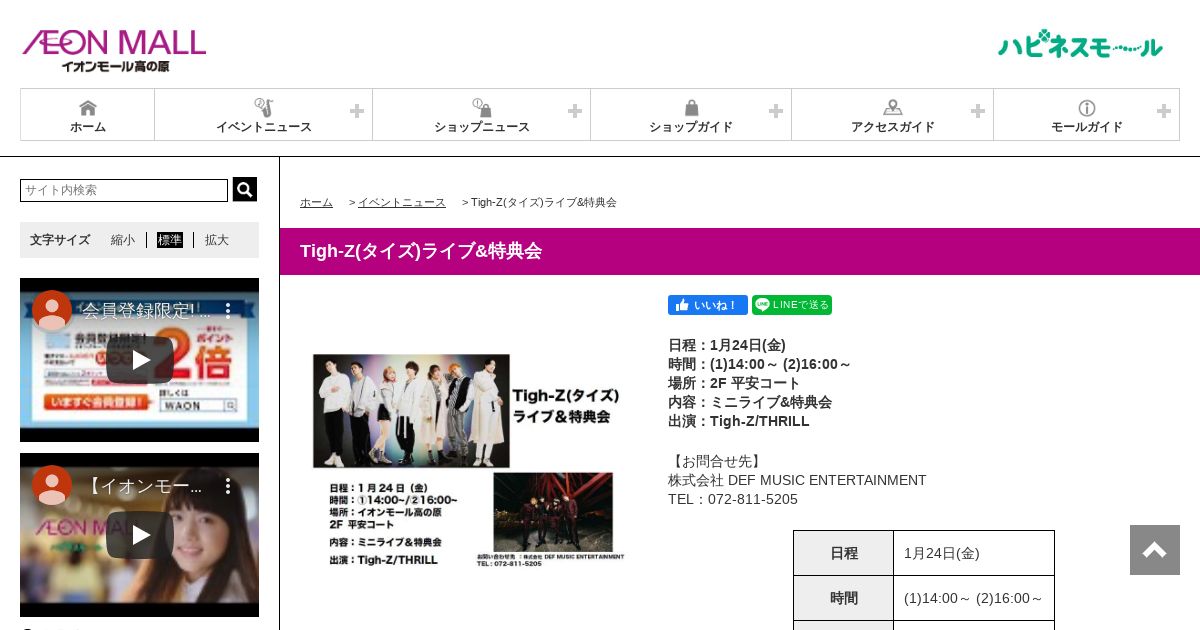This screenshot has width=1200, height=630.
Task: Click the 日程 table header cell
Action: pyautogui.click(x=844, y=553)
